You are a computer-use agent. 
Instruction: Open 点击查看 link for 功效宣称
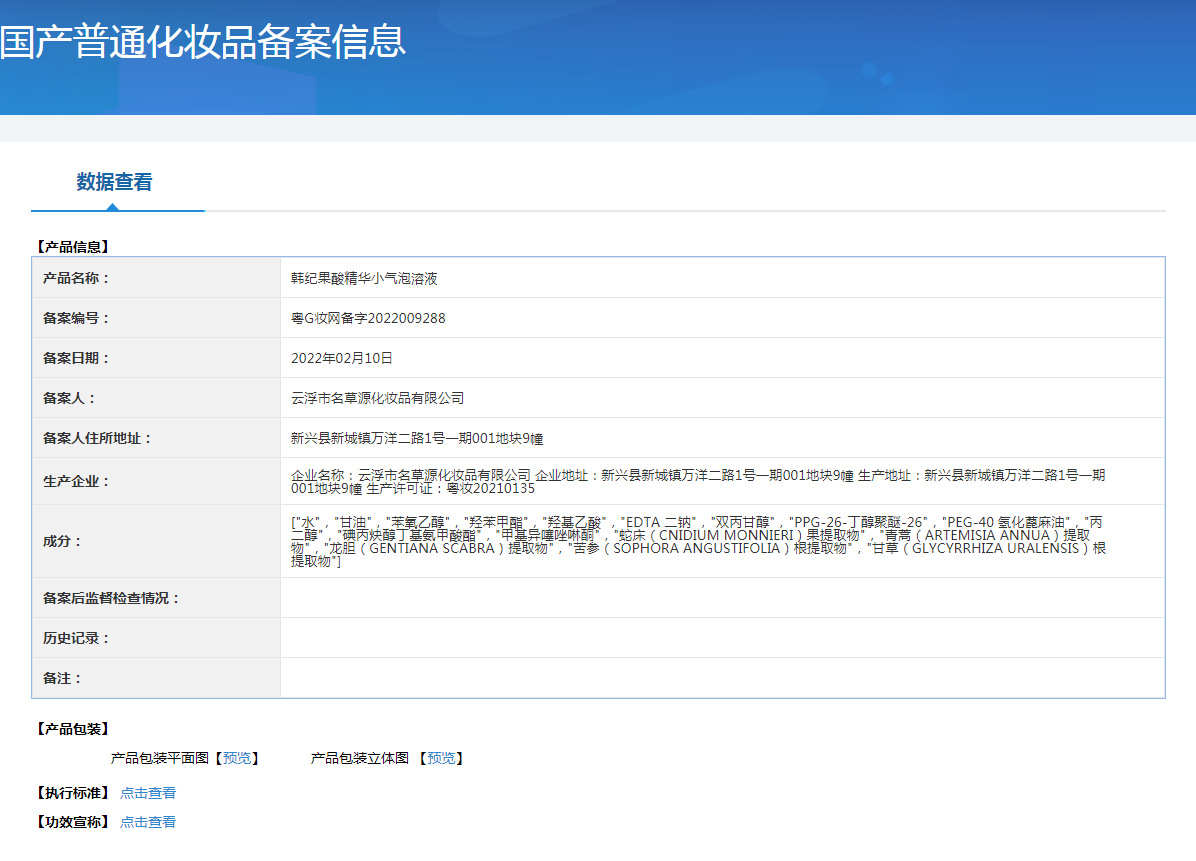(148, 822)
